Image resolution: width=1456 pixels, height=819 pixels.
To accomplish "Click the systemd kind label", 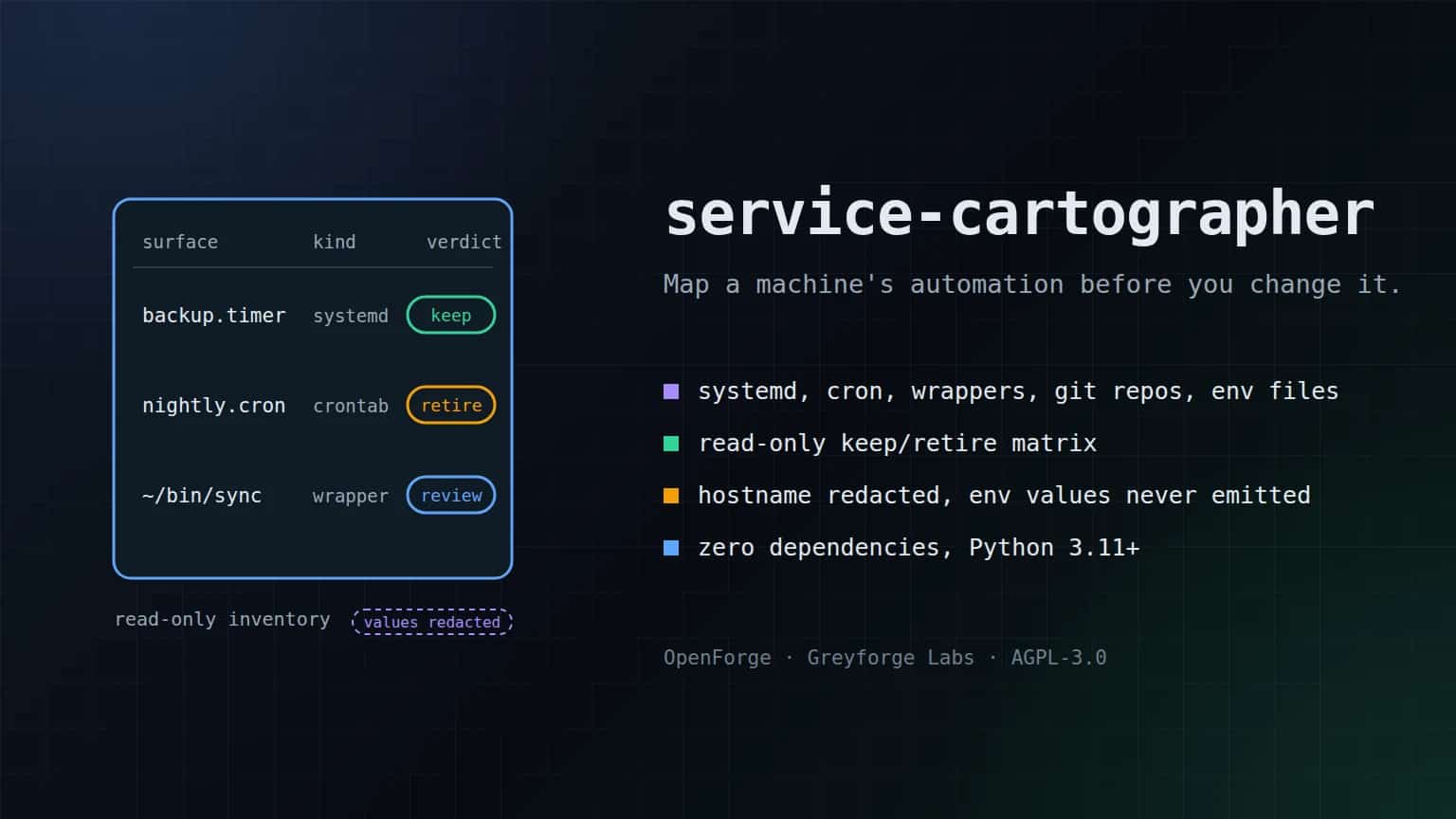I will [351, 316].
